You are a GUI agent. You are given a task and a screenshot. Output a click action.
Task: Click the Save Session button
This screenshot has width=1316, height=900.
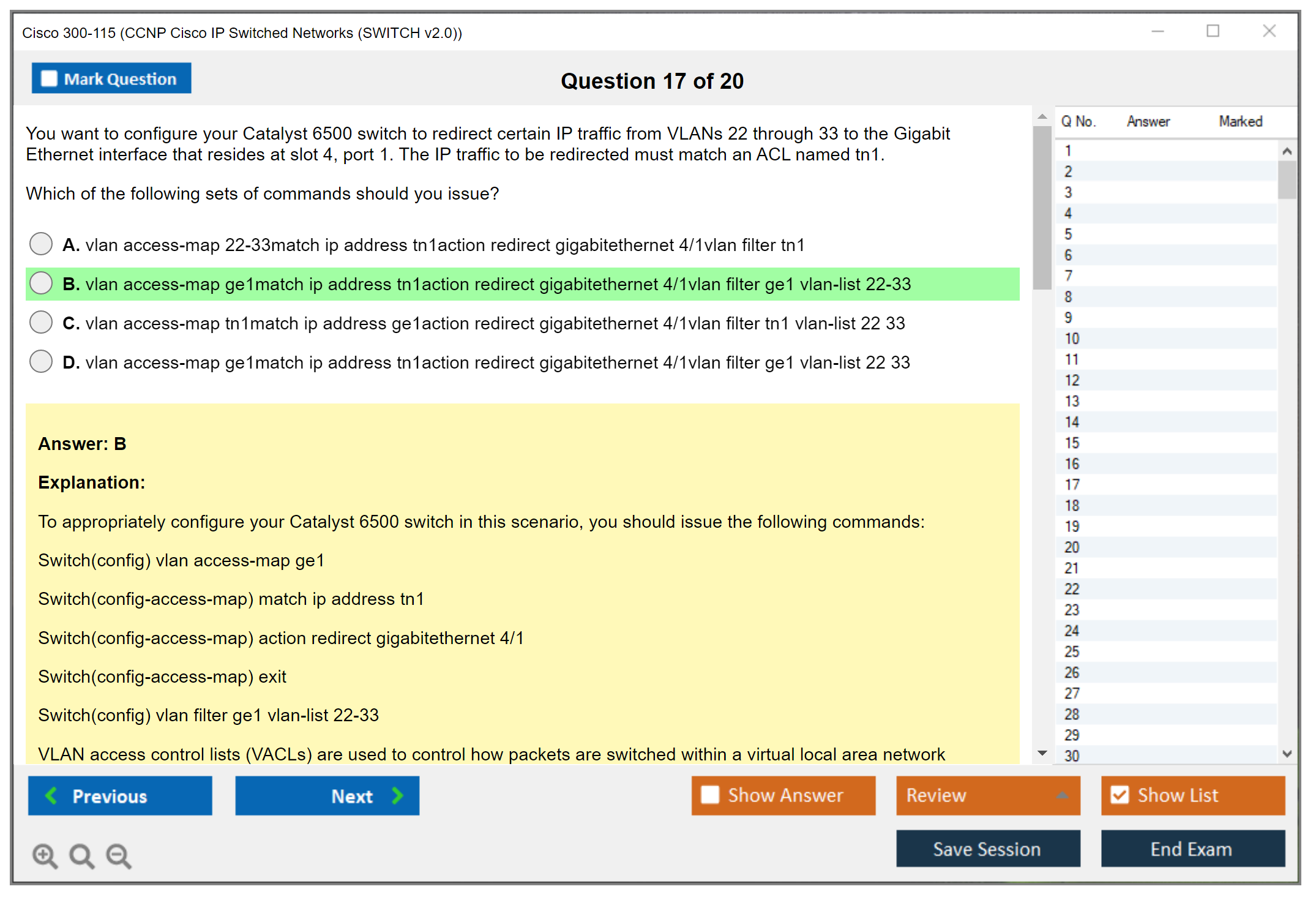(987, 849)
